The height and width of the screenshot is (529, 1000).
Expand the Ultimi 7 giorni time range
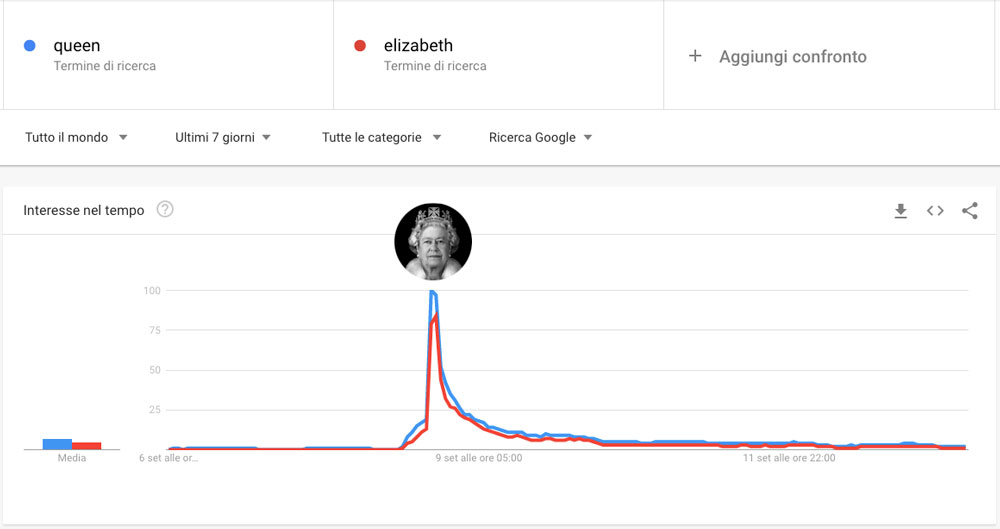[x=223, y=137]
